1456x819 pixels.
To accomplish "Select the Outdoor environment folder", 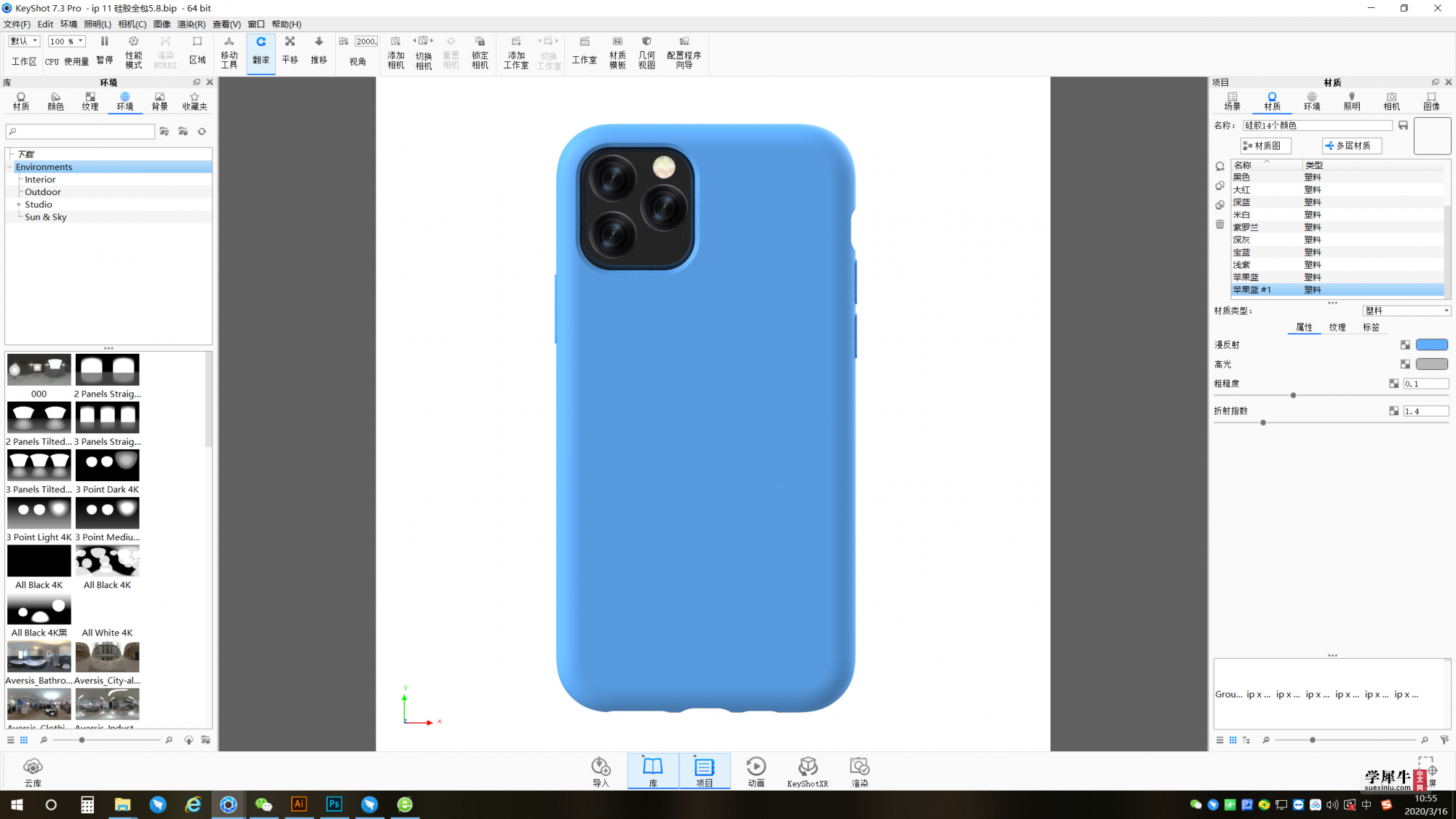I will pyautogui.click(x=43, y=192).
